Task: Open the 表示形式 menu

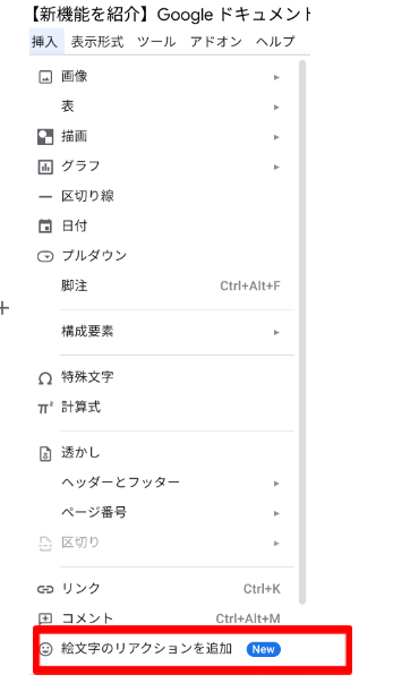Action: click(97, 42)
